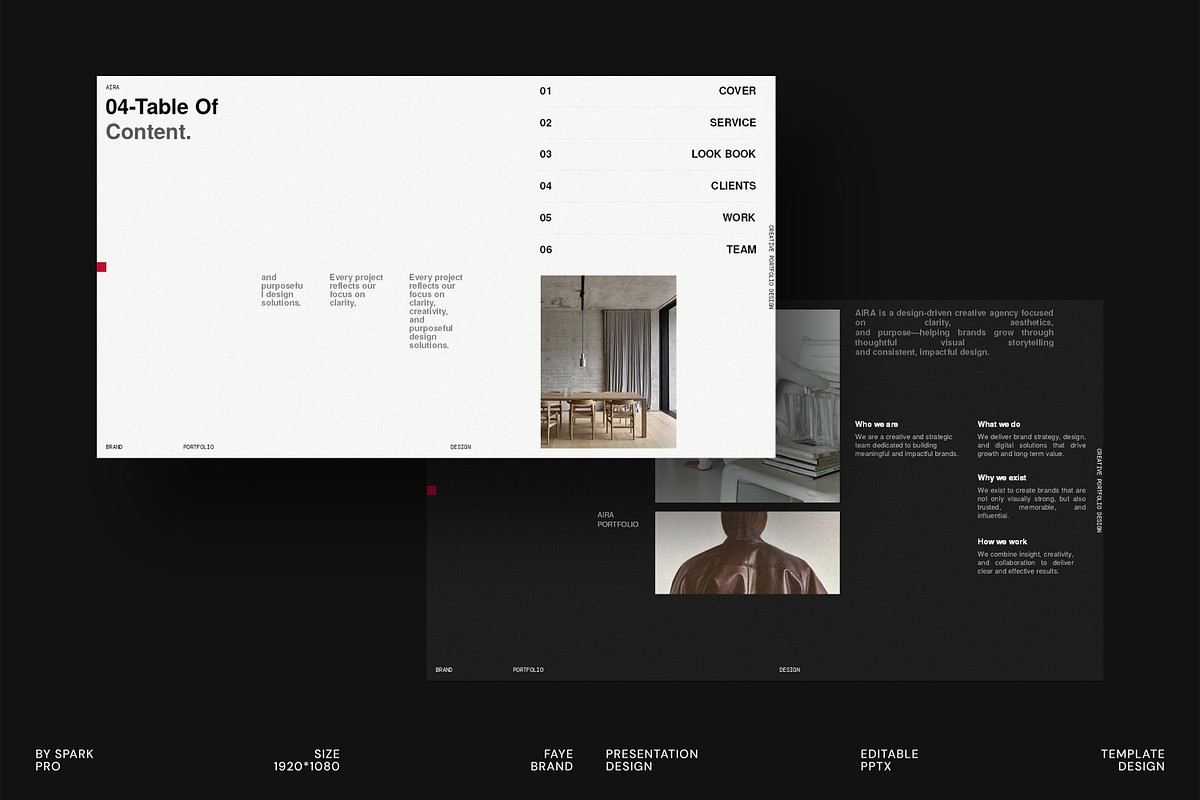Screen dimensions: 1200x800
Task: Select the "Every project reflects our focus on clarity," block
Action: tap(356, 290)
